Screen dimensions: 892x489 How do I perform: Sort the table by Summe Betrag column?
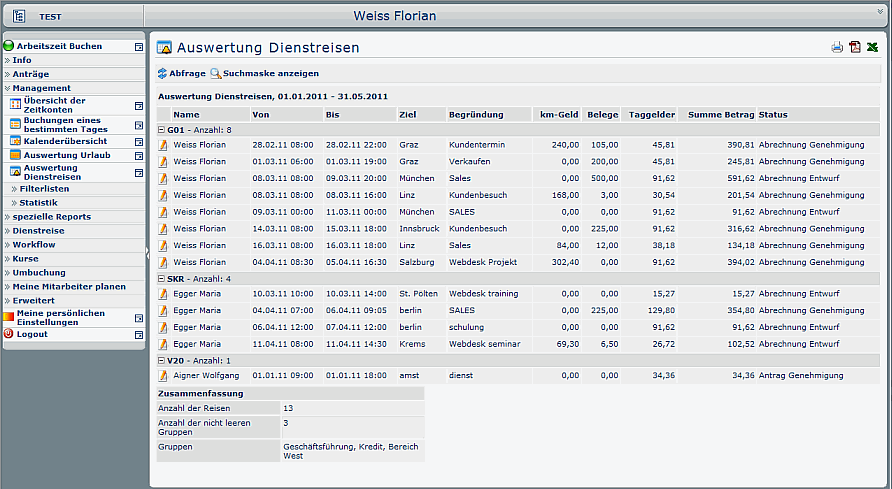tap(721, 115)
